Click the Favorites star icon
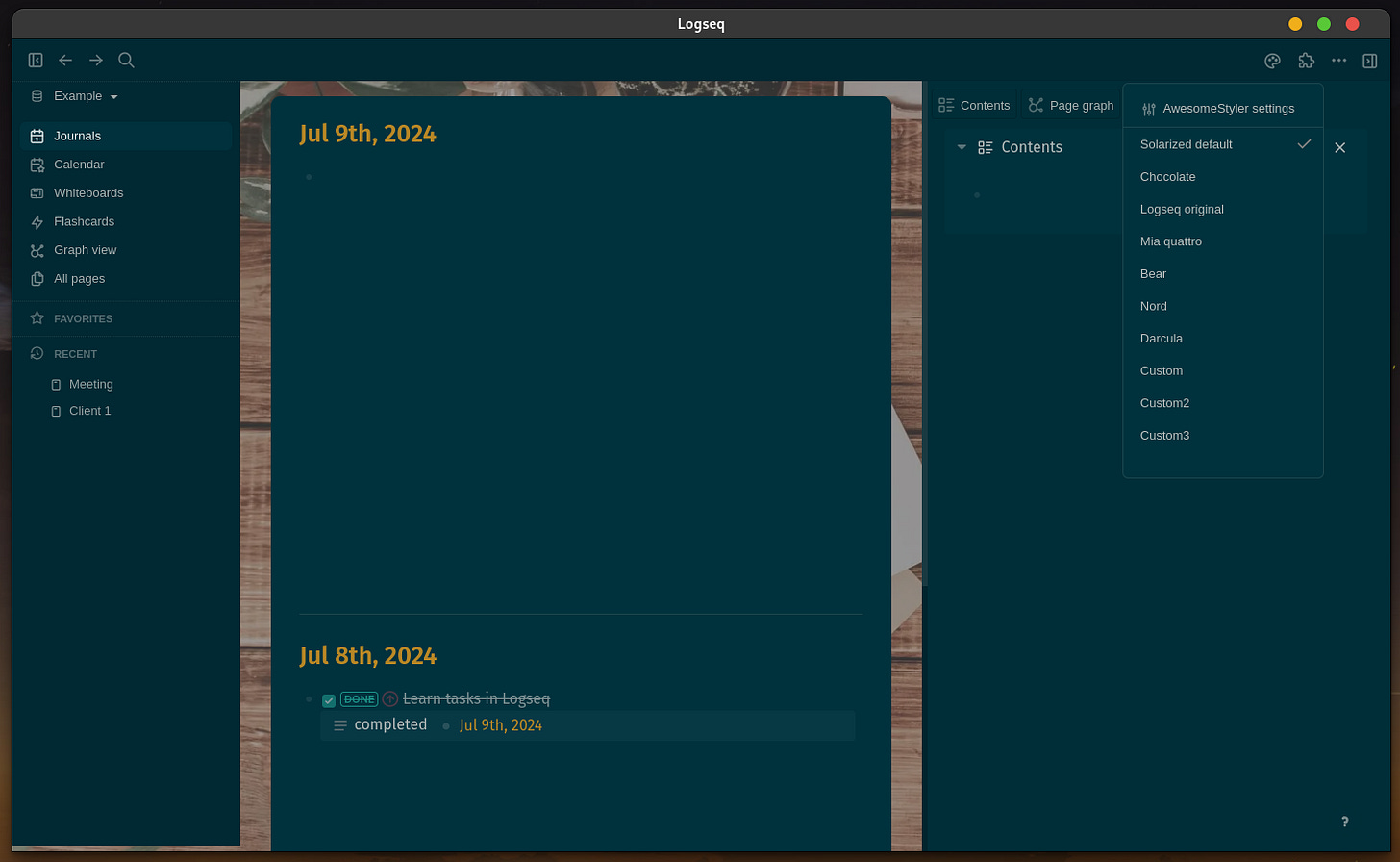The width and height of the screenshot is (1400, 862). (37, 318)
